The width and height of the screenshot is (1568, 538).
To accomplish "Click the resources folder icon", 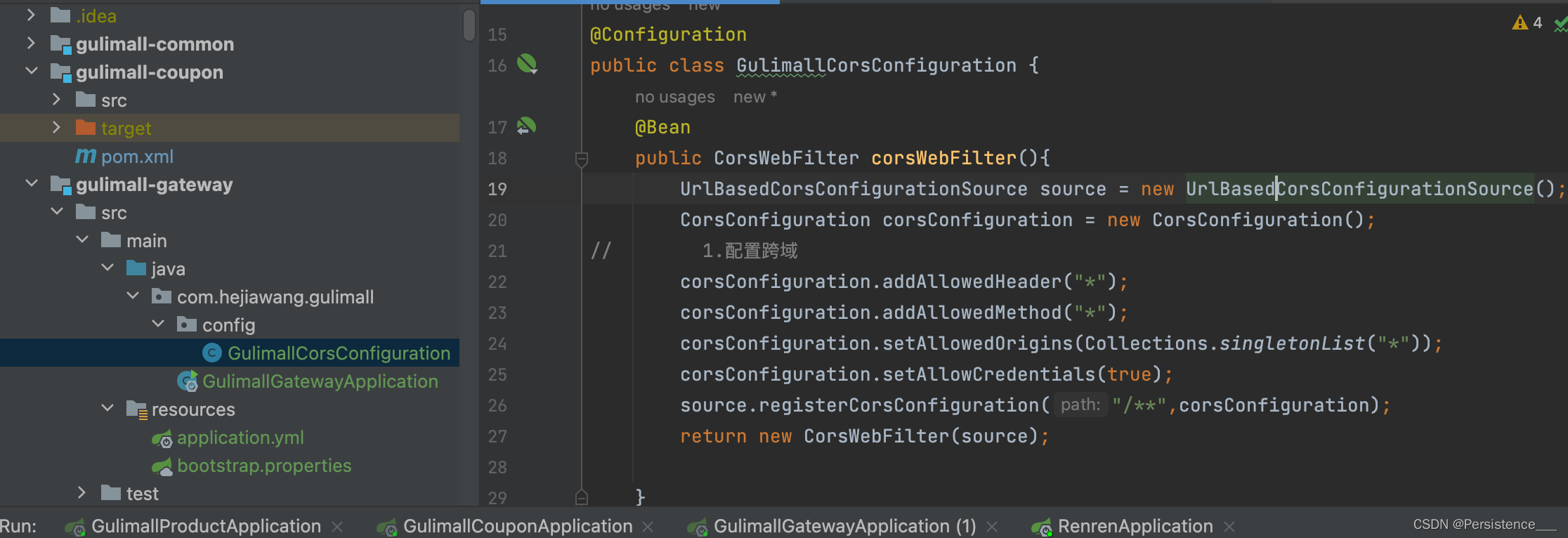I will click(x=137, y=409).
